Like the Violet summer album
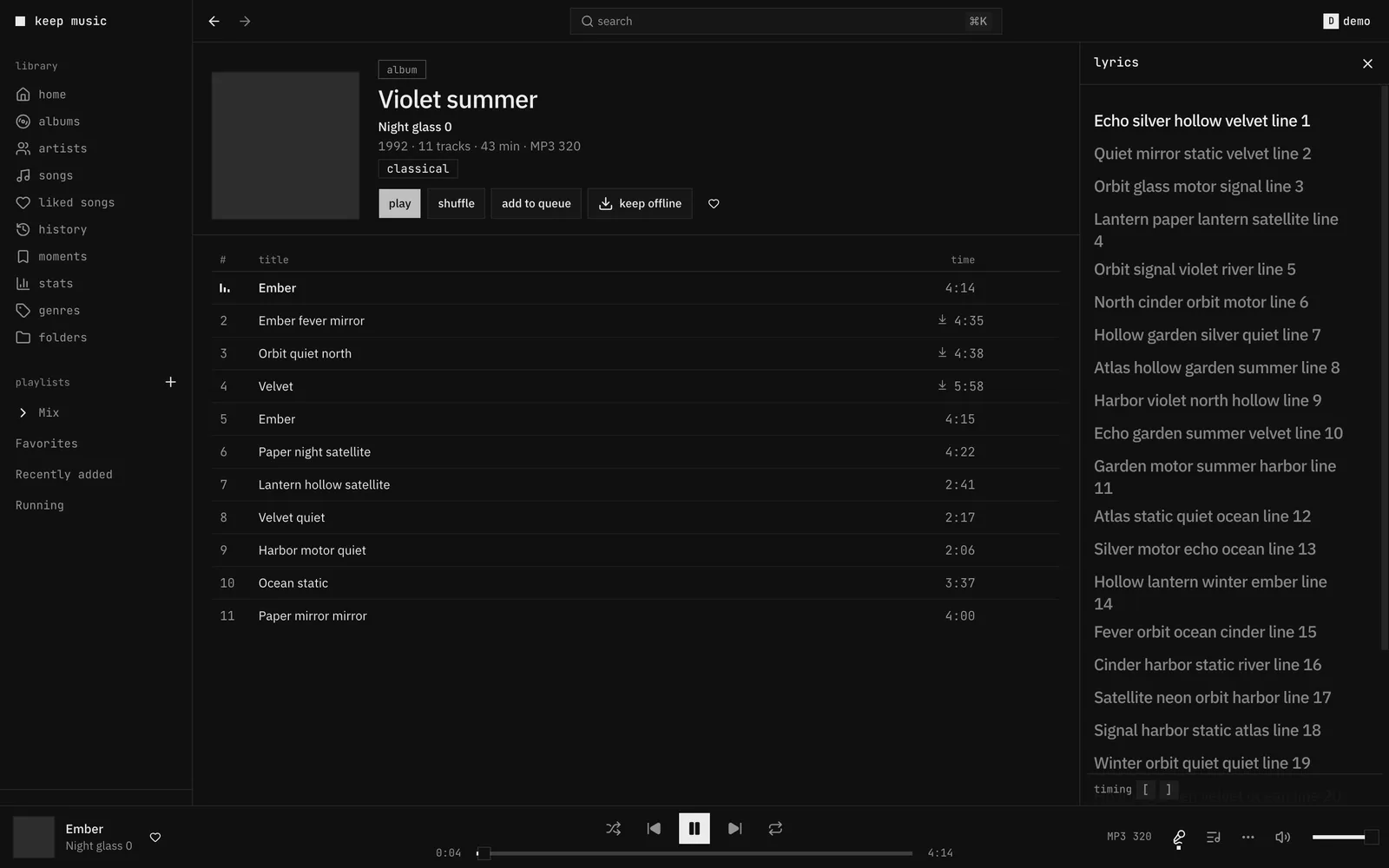 click(714, 203)
